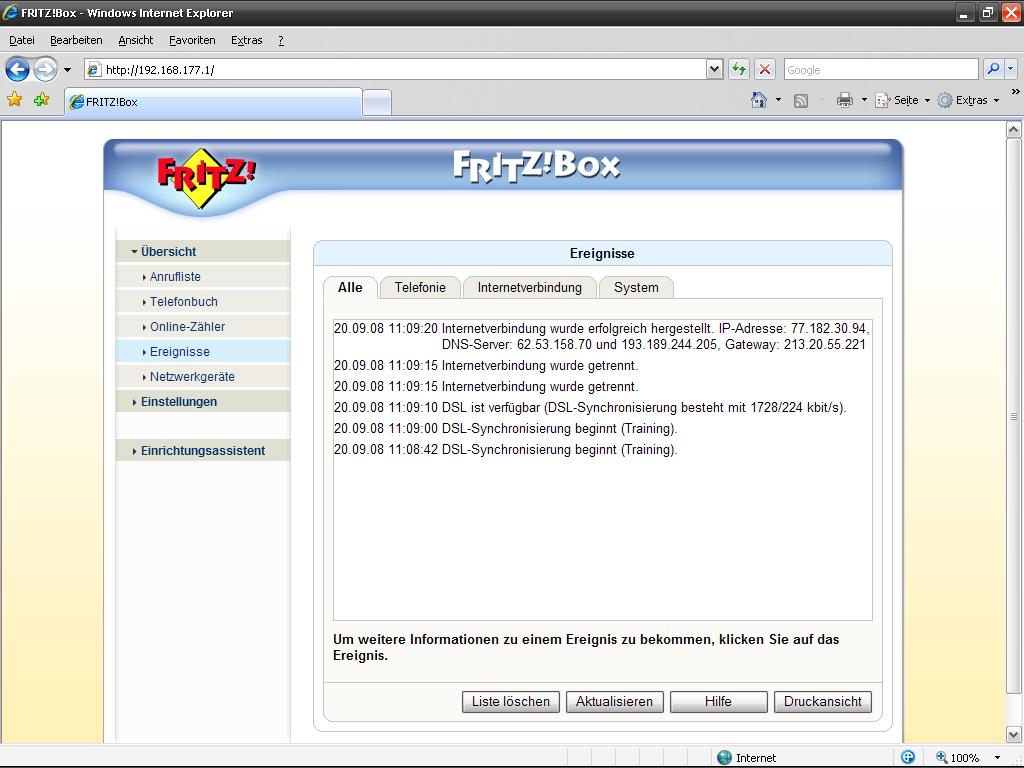Open the Bearbeiten menu
Image resolution: width=1024 pixels, height=768 pixels.
76,40
